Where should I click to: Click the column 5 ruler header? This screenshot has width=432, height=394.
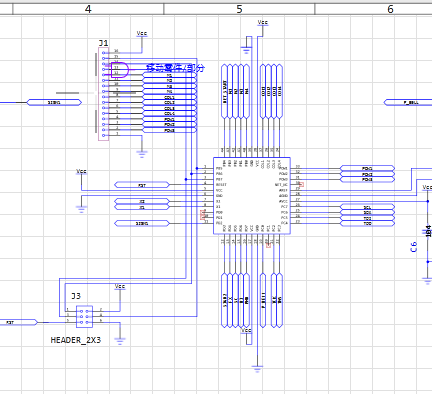pyautogui.click(x=239, y=9)
